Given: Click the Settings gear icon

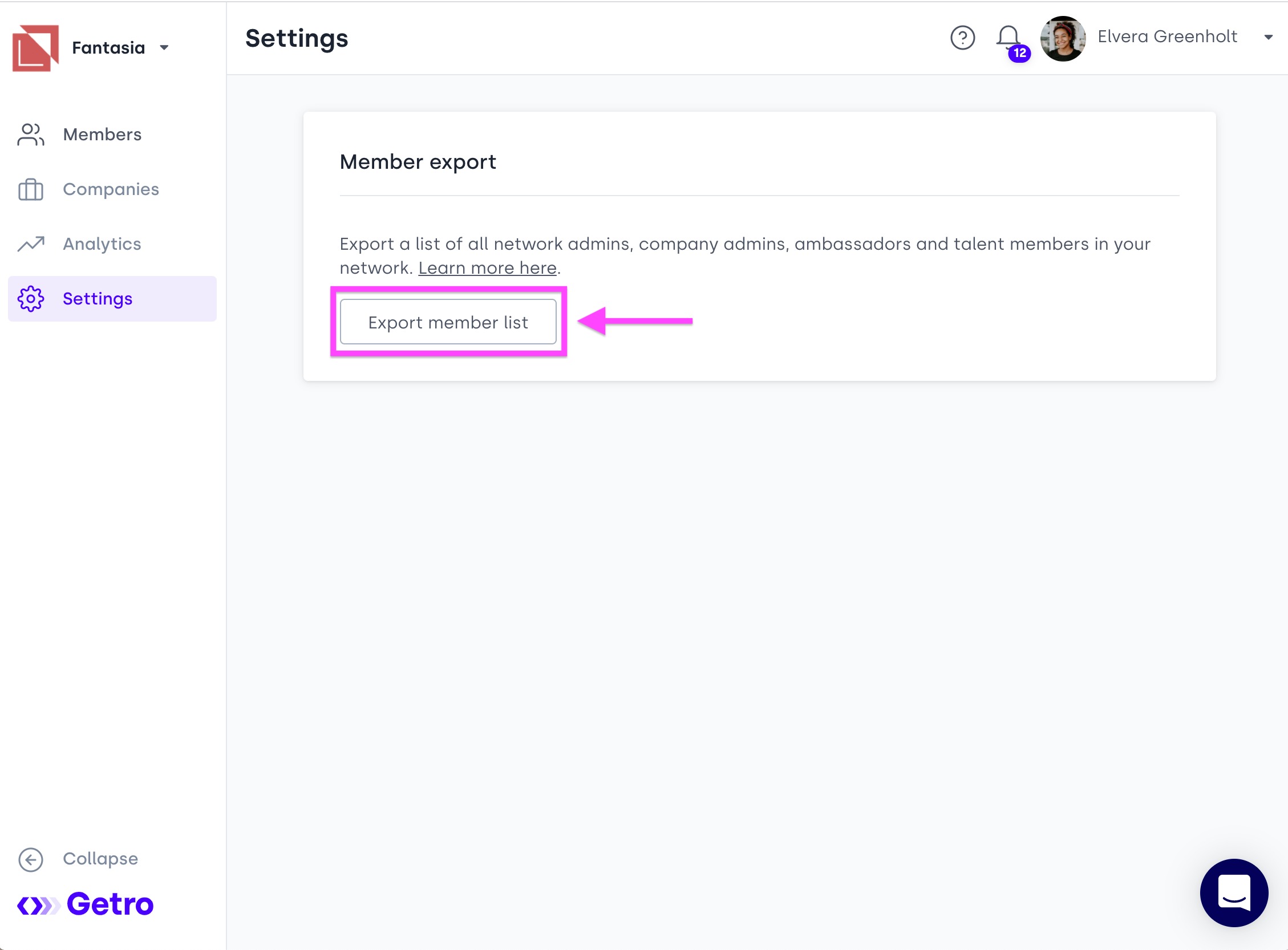Looking at the screenshot, I should (x=30, y=298).
